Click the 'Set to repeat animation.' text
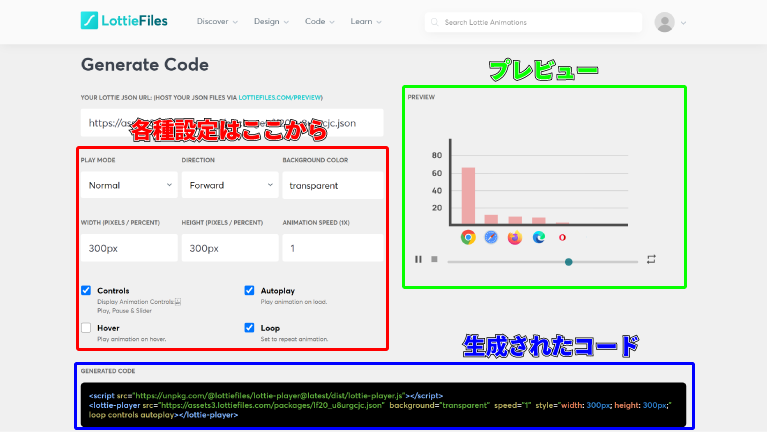Viewport: 767px width, 432px height. pyautogui.click(x=294, y=339)
